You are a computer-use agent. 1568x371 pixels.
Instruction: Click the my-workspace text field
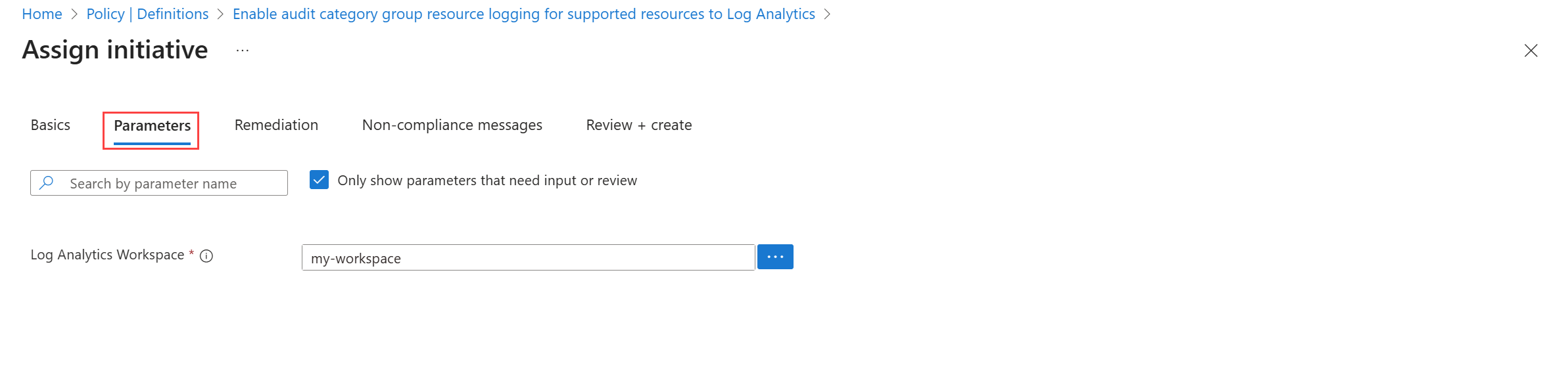point(528,257)
